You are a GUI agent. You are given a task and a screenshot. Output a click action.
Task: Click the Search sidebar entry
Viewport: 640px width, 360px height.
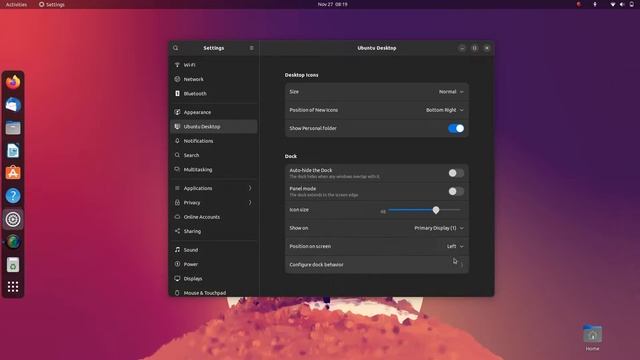(x=213, y=155)
